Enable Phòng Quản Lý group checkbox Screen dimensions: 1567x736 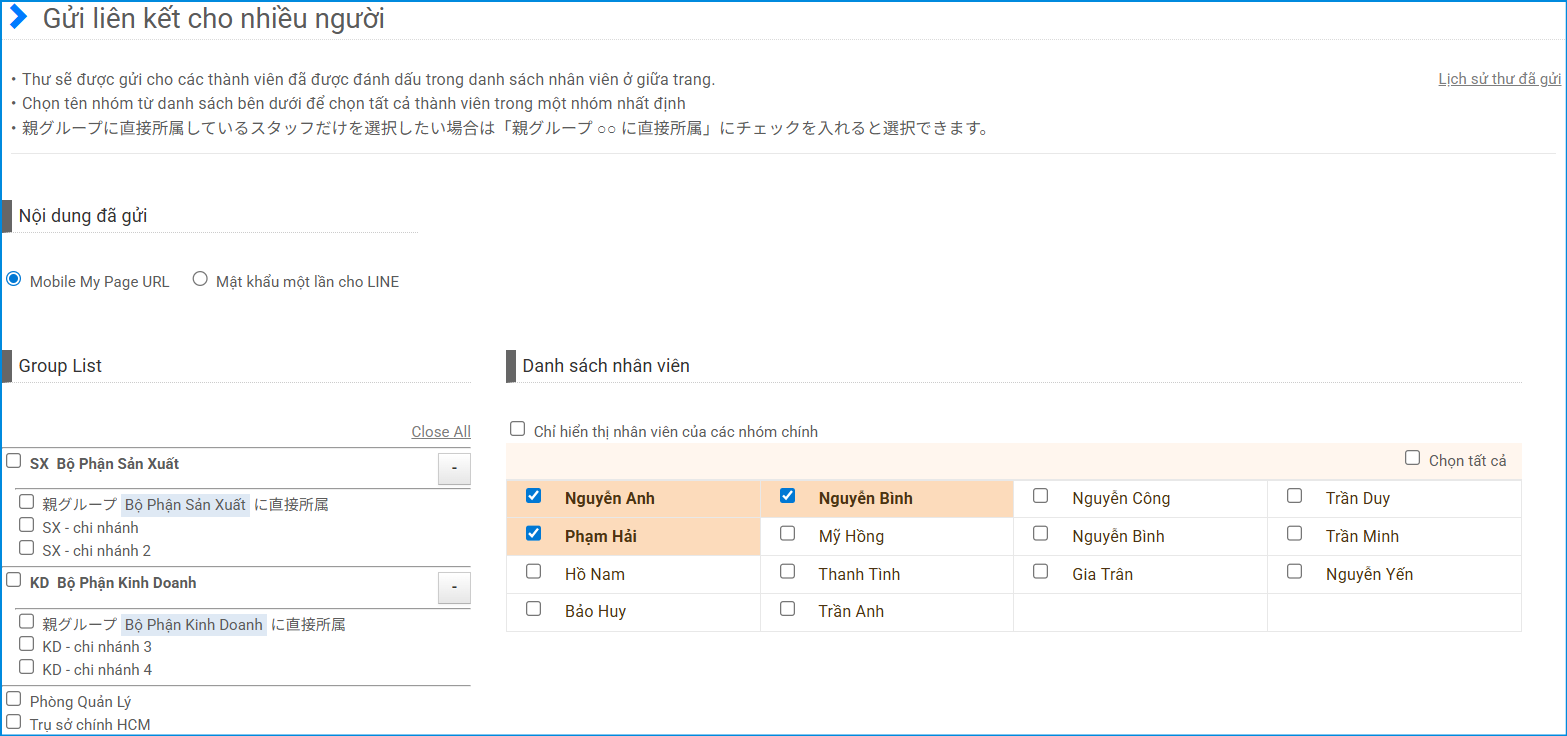tap(14, 699)
